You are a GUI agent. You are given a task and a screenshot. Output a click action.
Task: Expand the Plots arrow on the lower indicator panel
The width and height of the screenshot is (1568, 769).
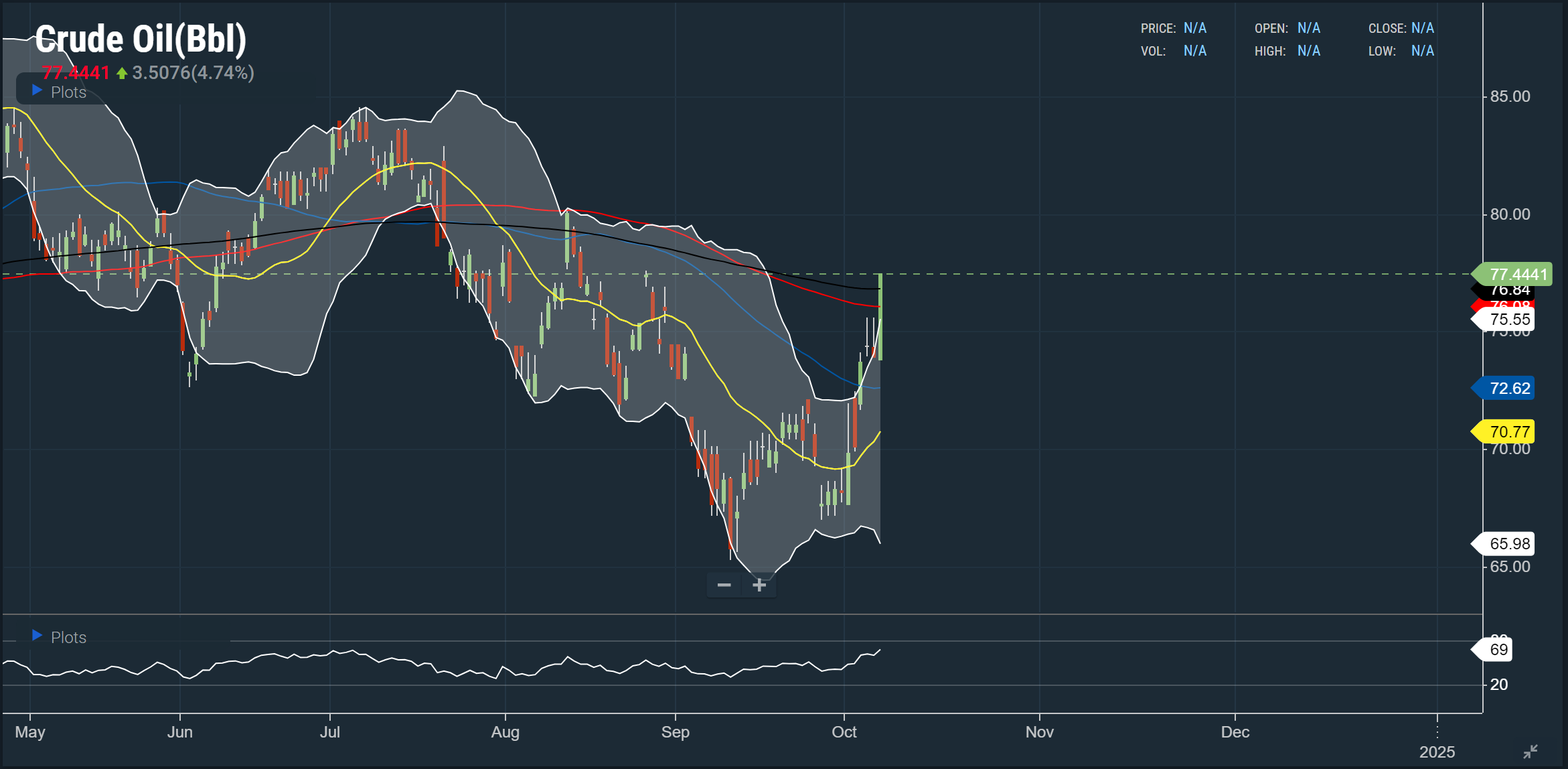point(37,635)
